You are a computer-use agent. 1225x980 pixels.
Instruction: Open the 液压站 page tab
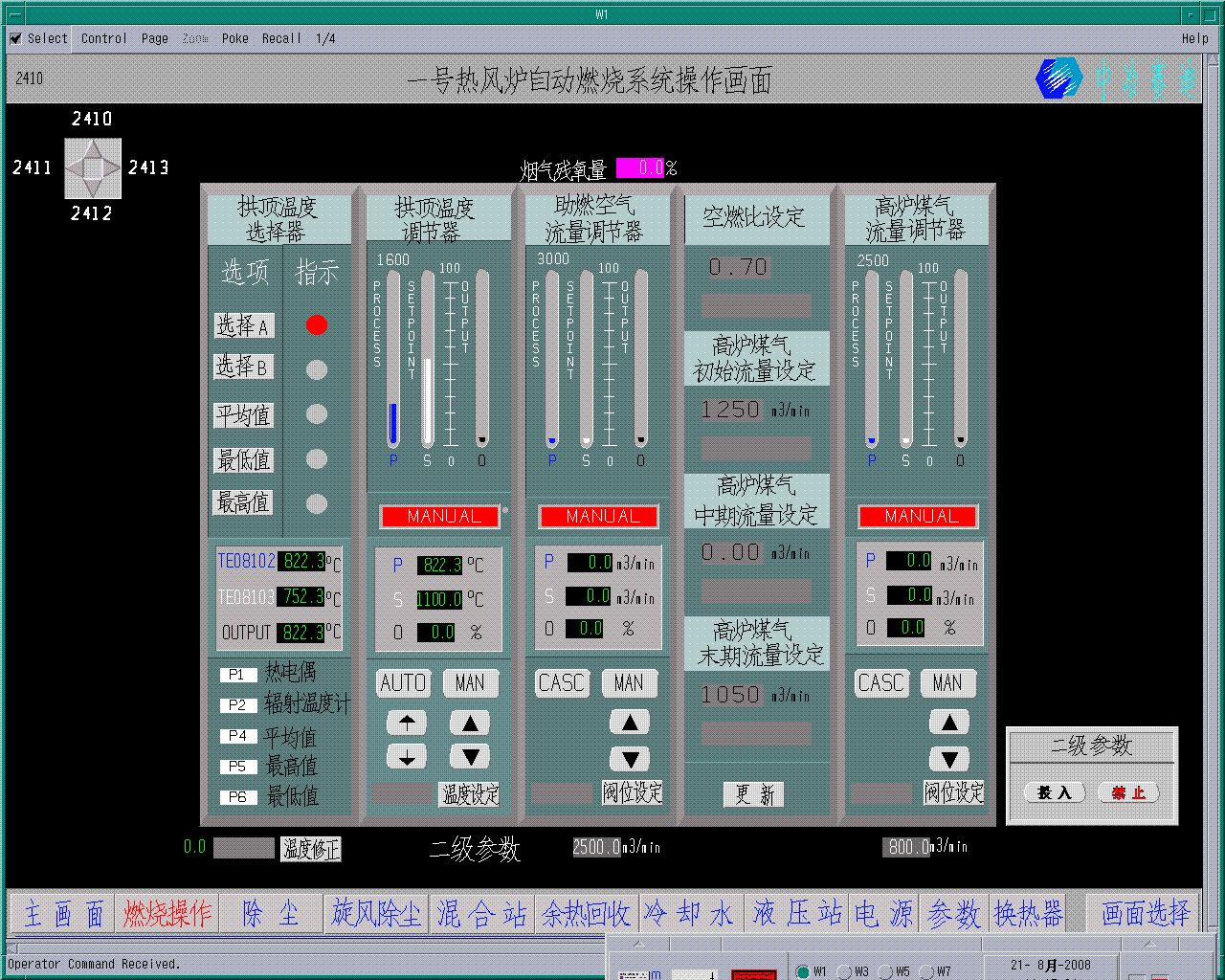click(x=797, y=914)
